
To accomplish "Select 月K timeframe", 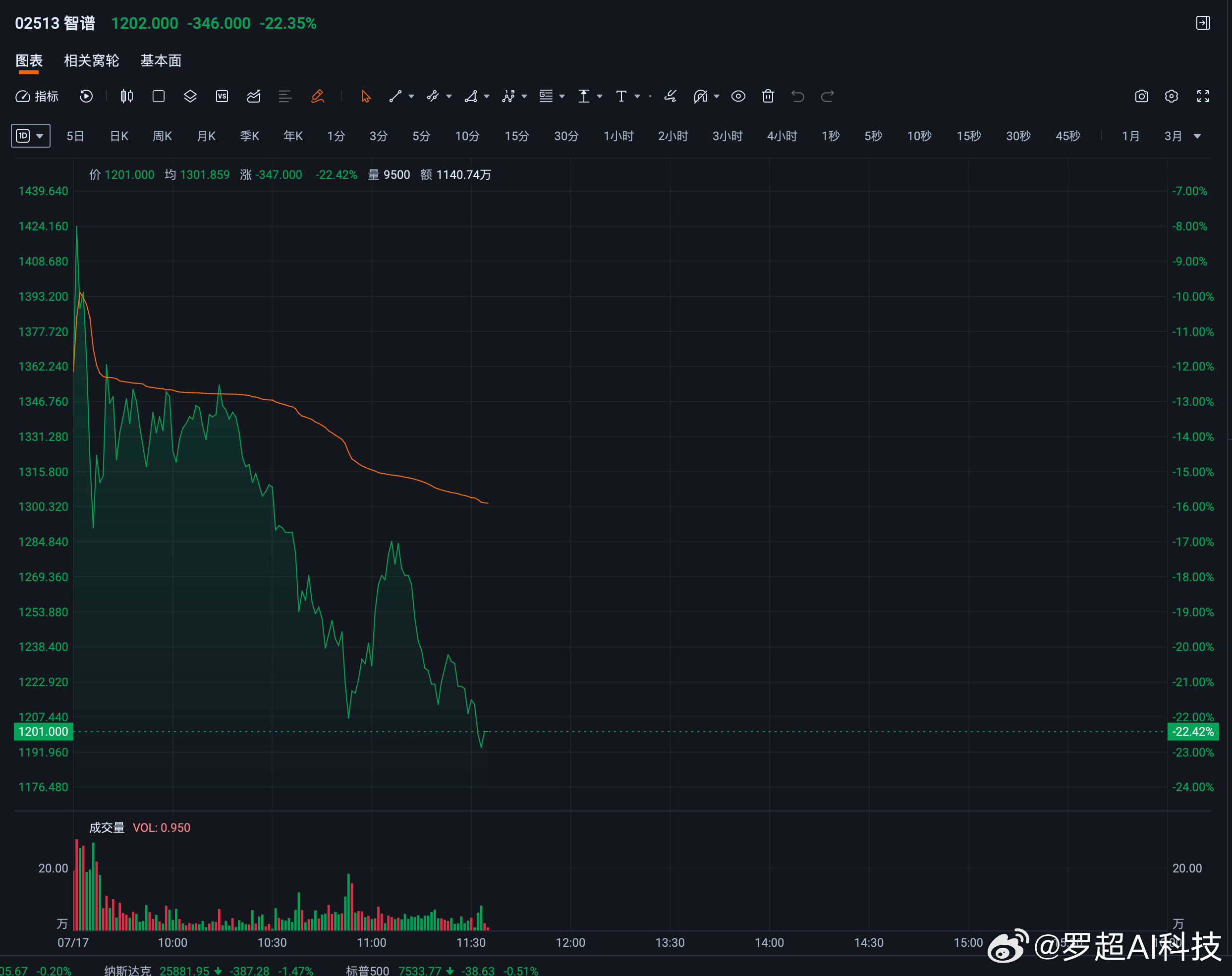I will coord(206,136).
